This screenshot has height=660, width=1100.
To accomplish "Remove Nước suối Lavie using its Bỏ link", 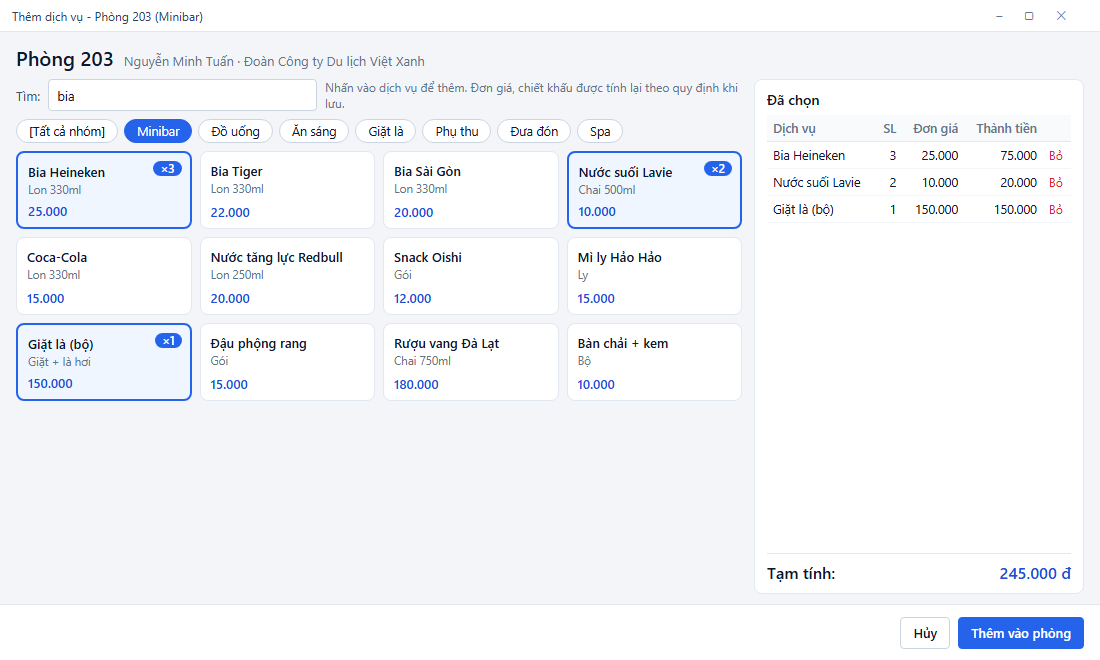I will [x=1056, y=182].
